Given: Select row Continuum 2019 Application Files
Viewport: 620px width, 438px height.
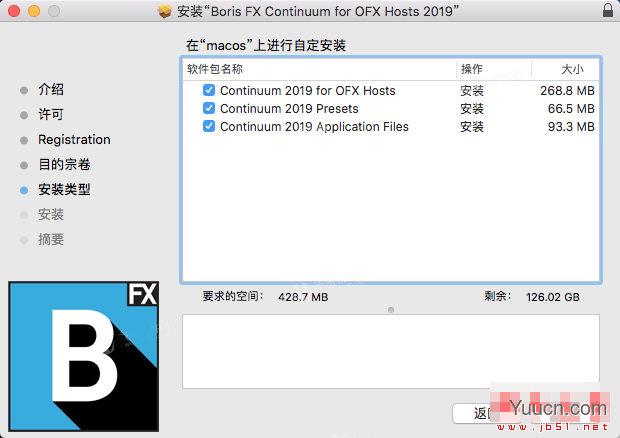Looking at the screenshot, I should pyautogui.click(x=391, y=126).
